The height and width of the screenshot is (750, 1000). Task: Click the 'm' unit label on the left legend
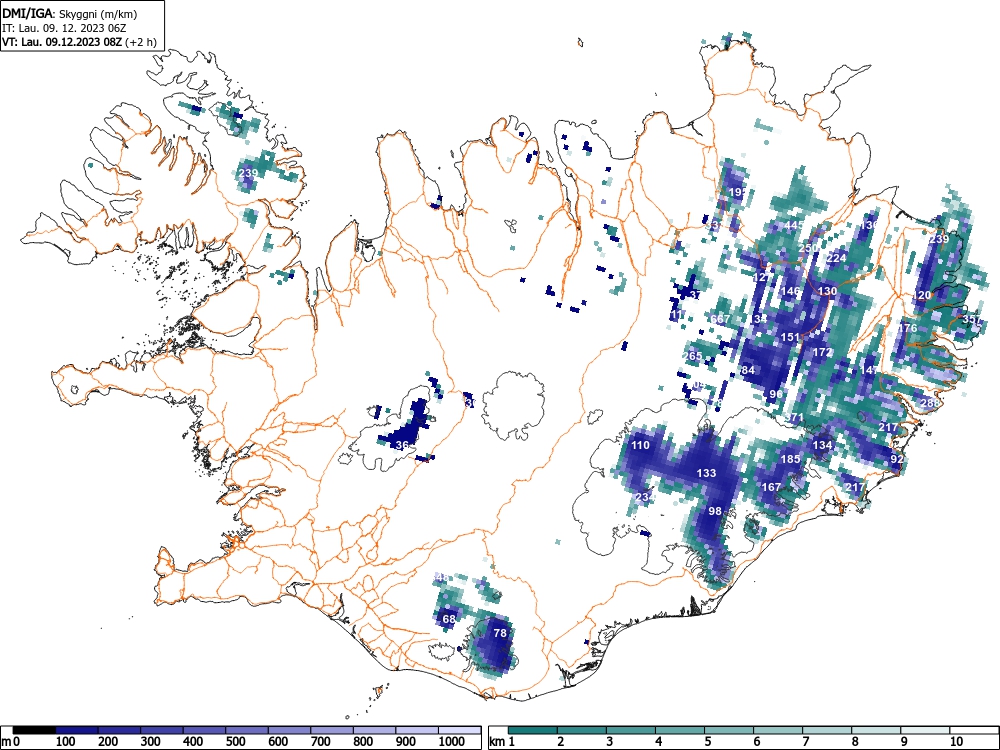tap(6, 741)
